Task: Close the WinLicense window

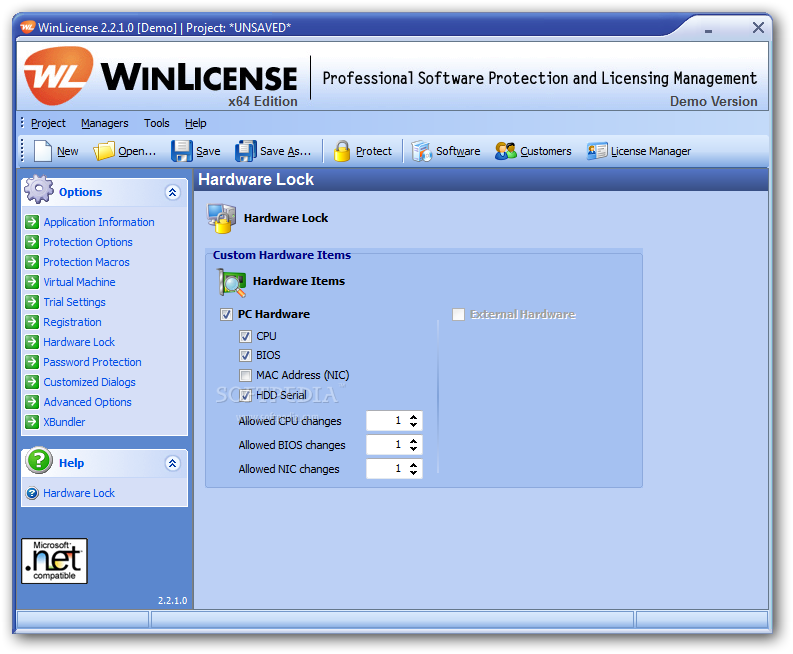Action: 758,27
